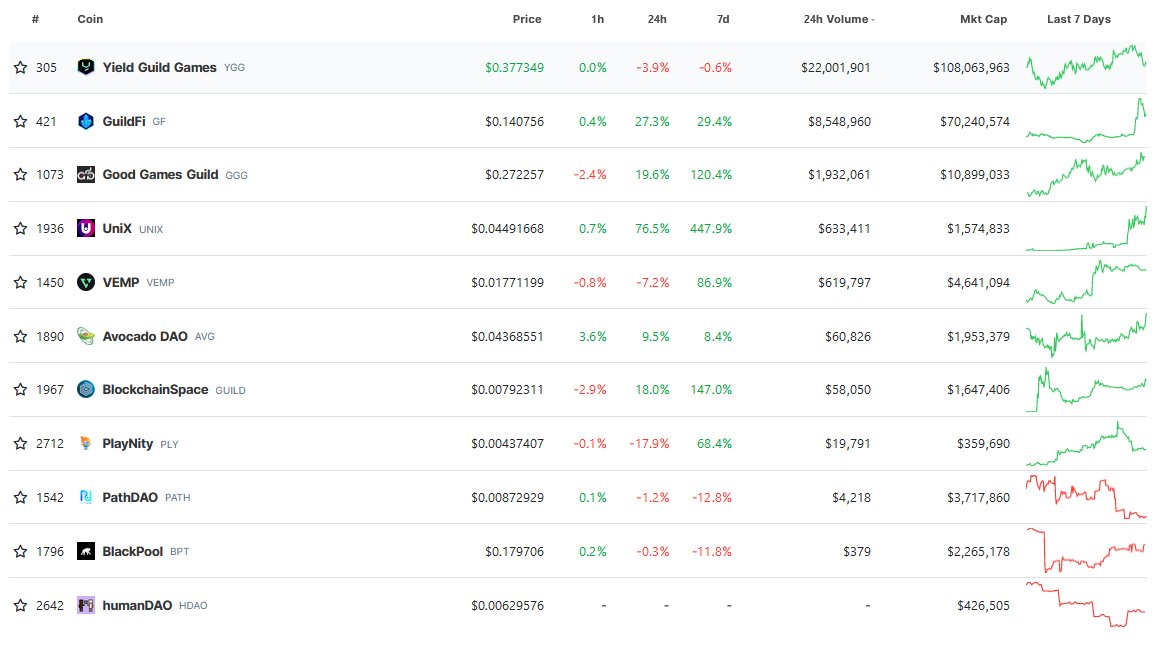Viewport: 1170px width, 645px height.
Task: Sort the table by Coin name
Action: coord(90,19)
